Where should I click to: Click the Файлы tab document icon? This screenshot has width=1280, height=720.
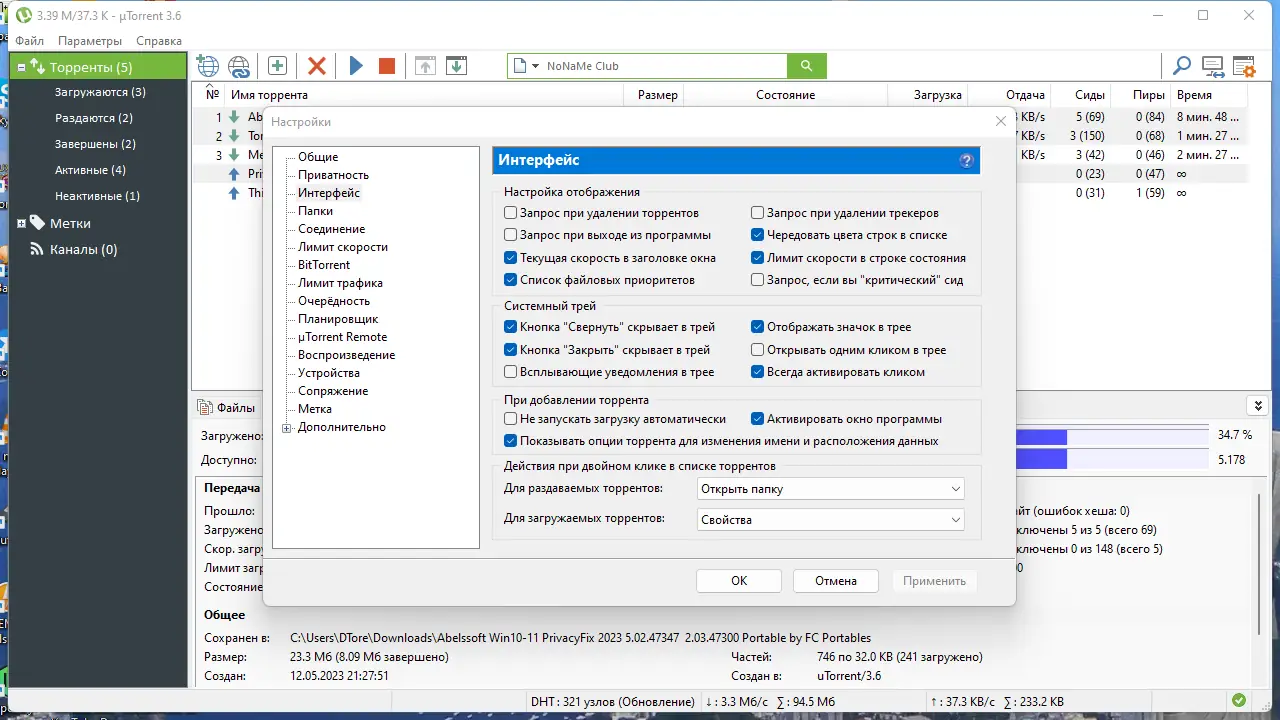[x=205, y=407]
